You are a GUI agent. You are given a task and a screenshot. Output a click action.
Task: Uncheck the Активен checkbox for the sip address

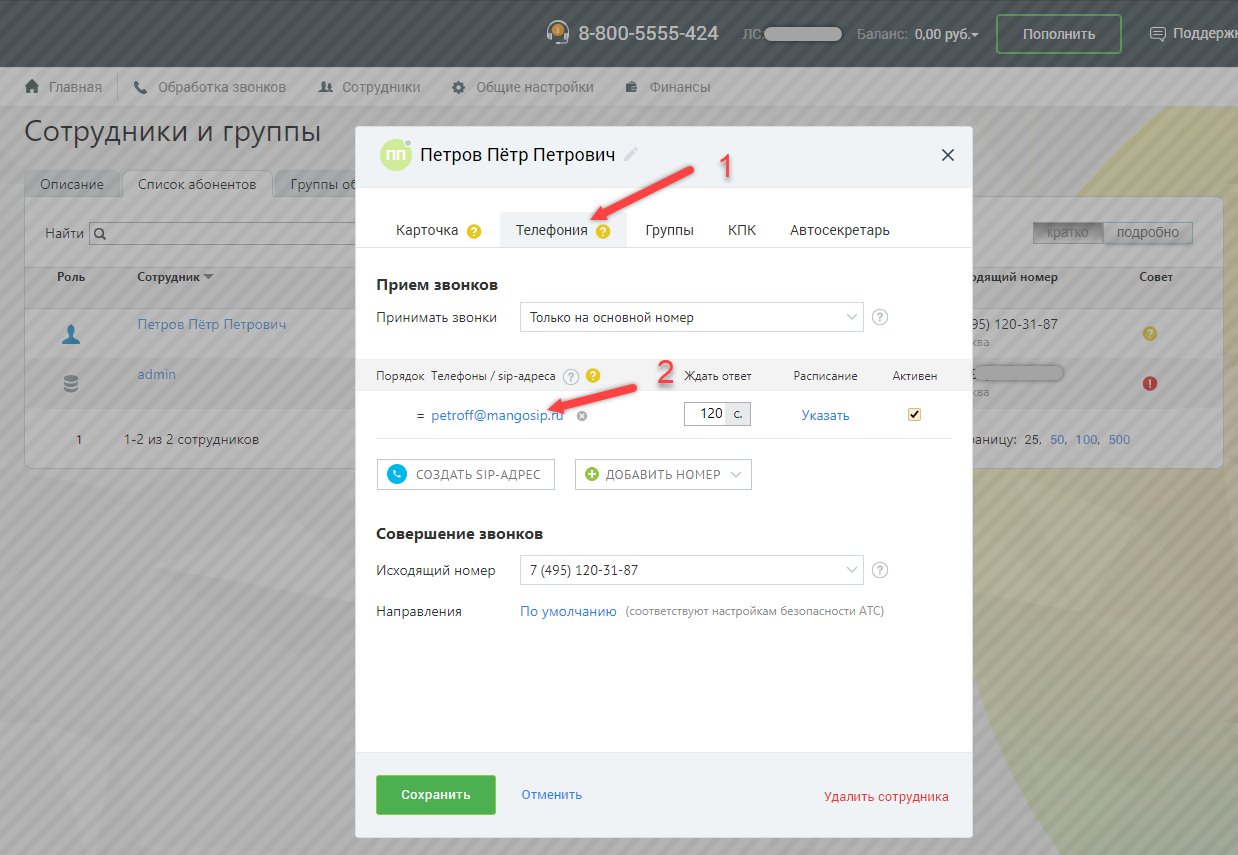(914, 415)
